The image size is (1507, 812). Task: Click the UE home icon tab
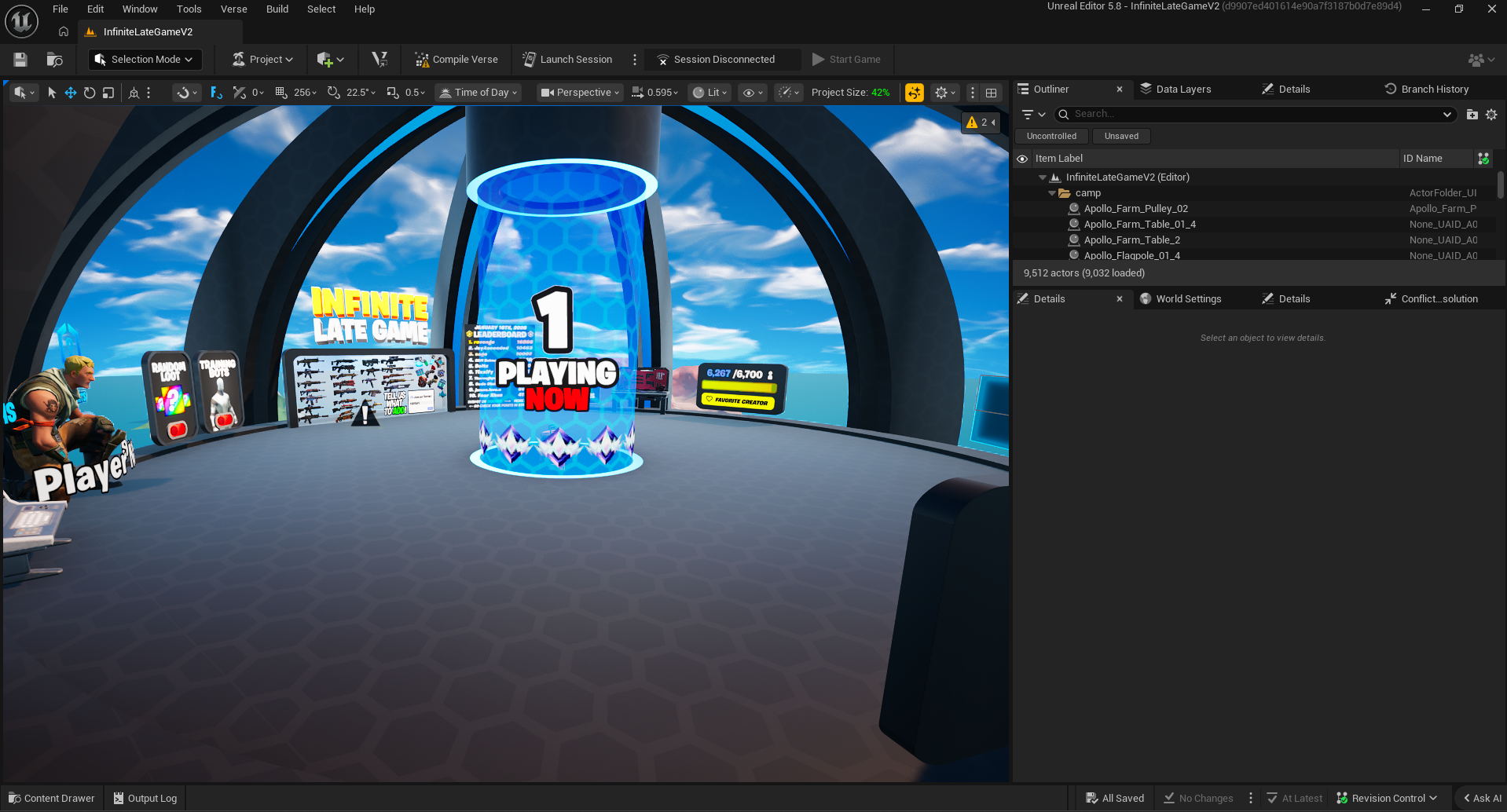pos(64,32)
